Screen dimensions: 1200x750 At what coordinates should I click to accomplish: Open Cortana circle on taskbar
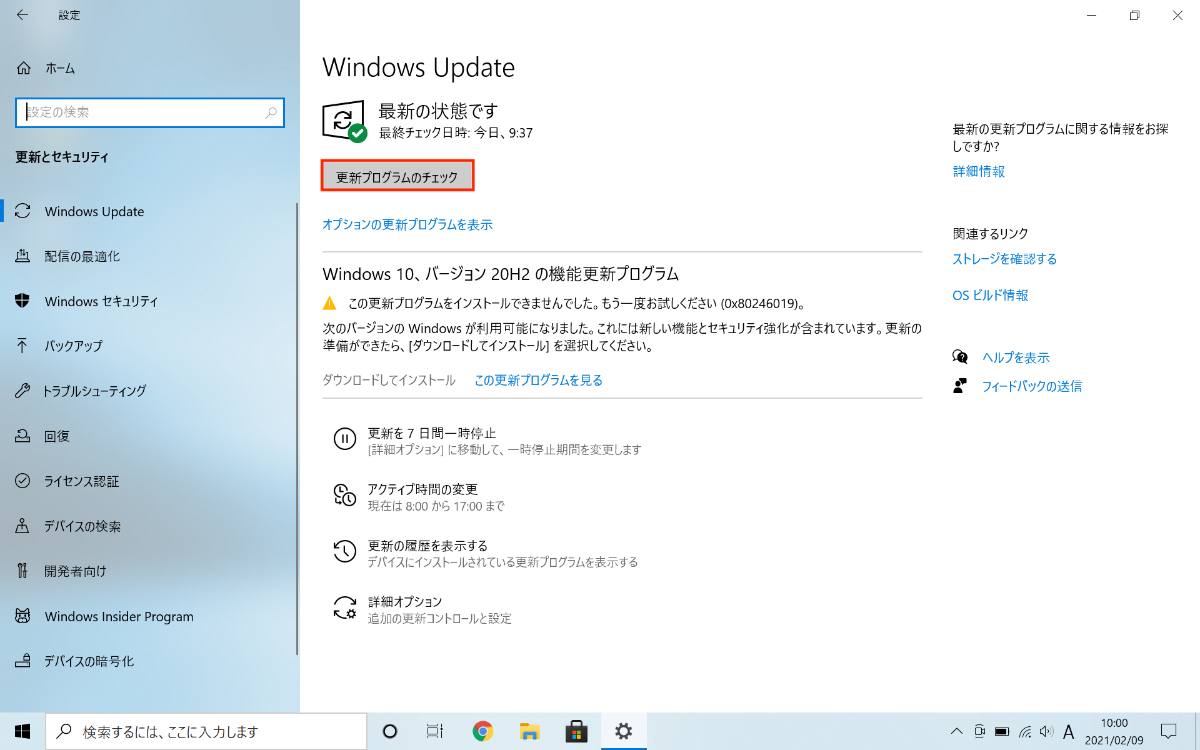[391, 731]
